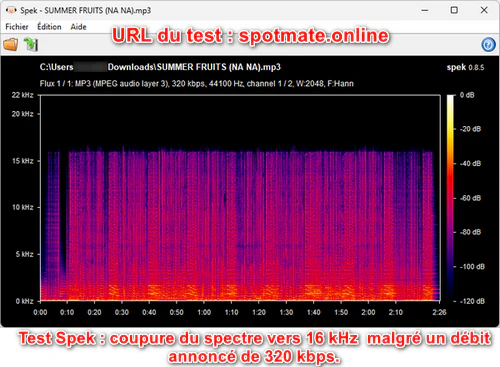This screenshot has width=500, height=367.
Task: Click the 0:30 time axis label
Action: click(122, 312)
